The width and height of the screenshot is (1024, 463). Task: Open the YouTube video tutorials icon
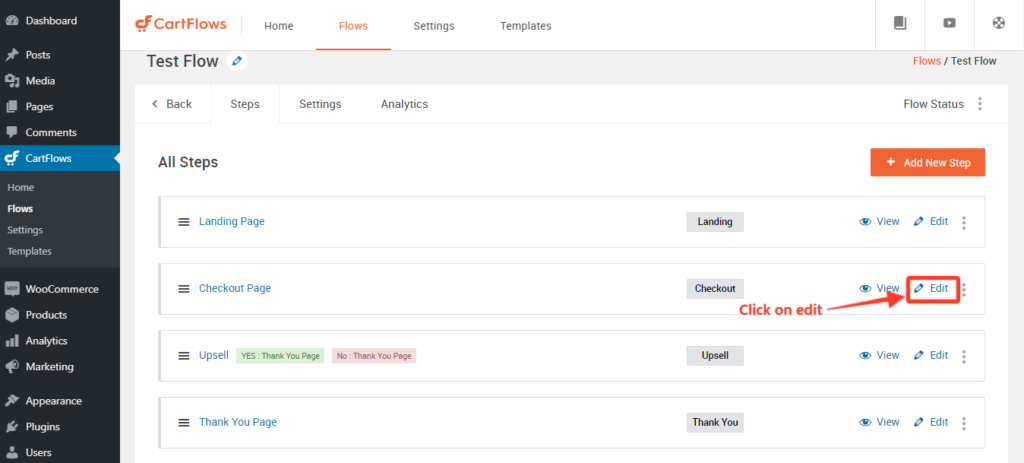(x=949, y=24)
